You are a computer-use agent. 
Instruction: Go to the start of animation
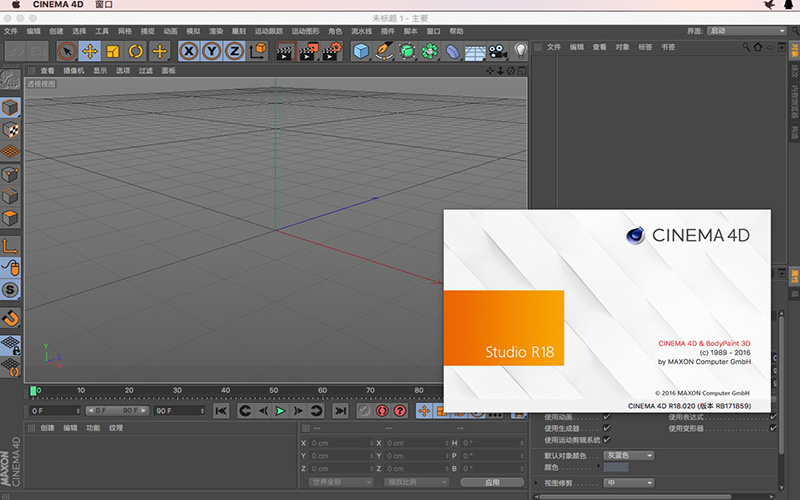pos(221,411)
